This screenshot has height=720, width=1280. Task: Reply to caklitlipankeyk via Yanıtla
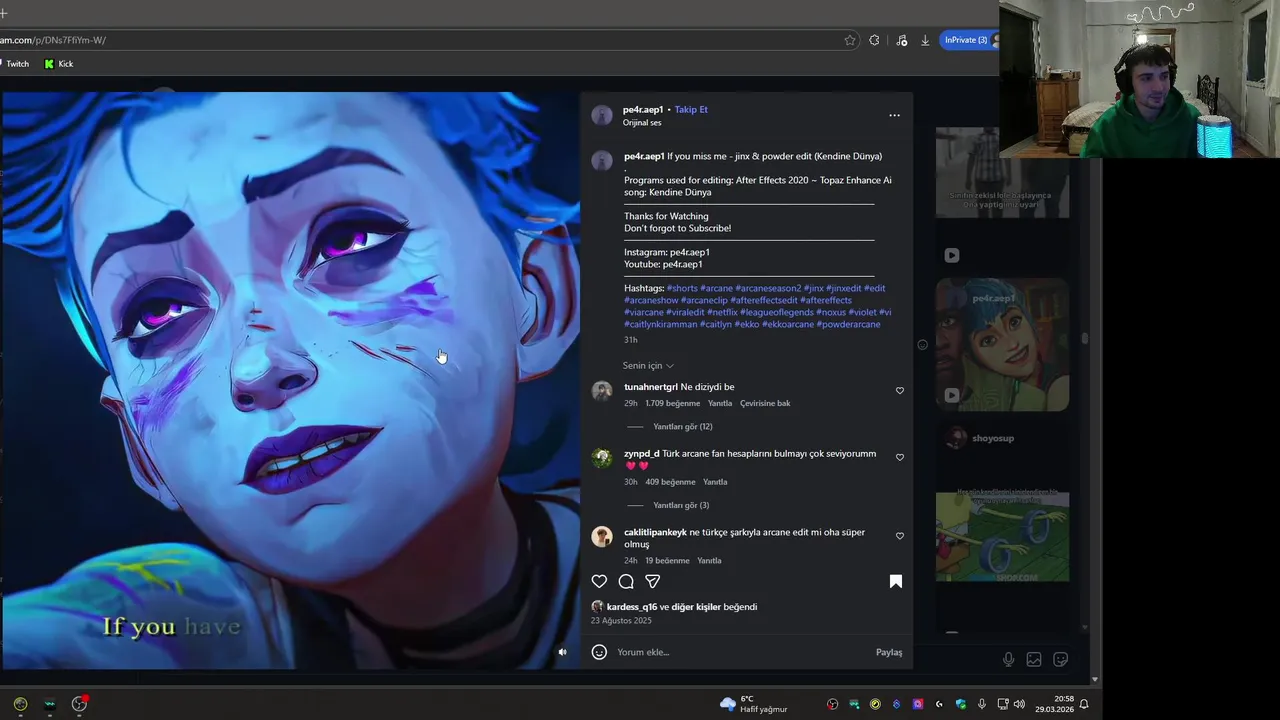pyautogui.click(x=709, y=561)
